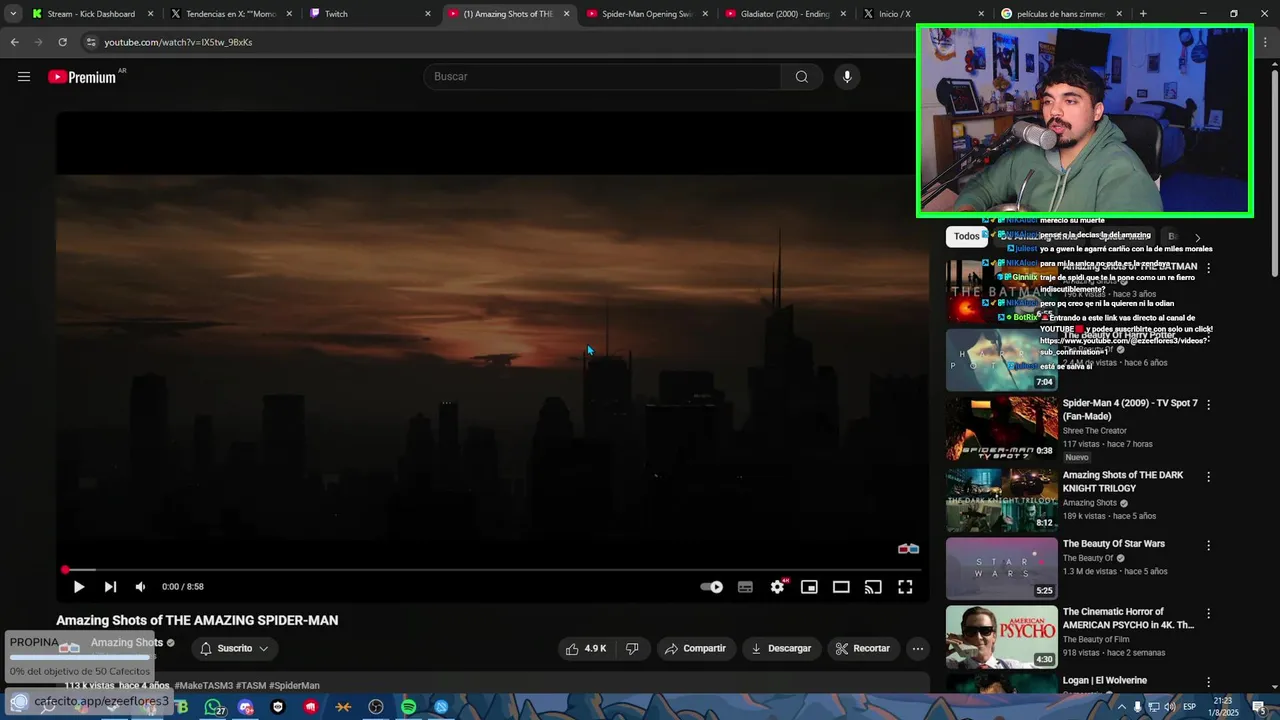Open options menu for Spider-Man 4 video

tap(1208, 405)
